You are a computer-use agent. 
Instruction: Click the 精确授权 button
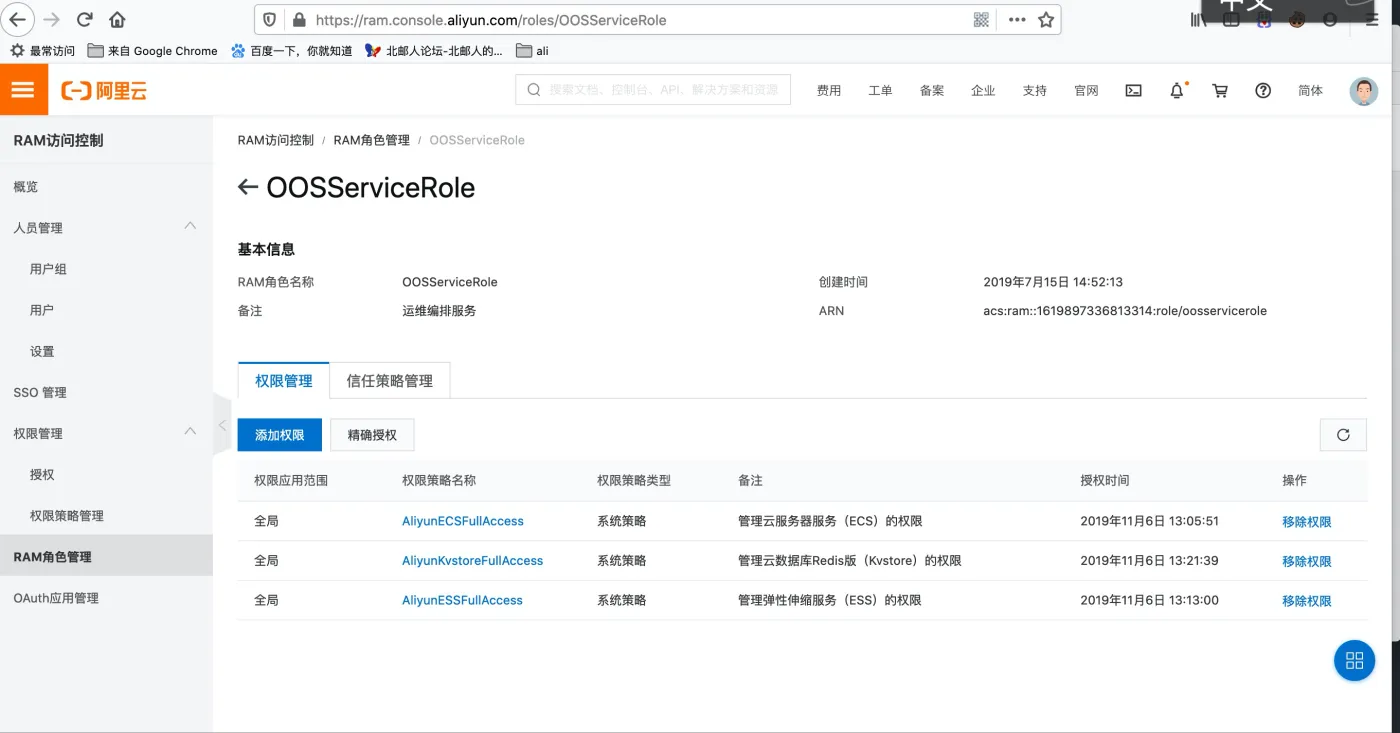[372, 435]
